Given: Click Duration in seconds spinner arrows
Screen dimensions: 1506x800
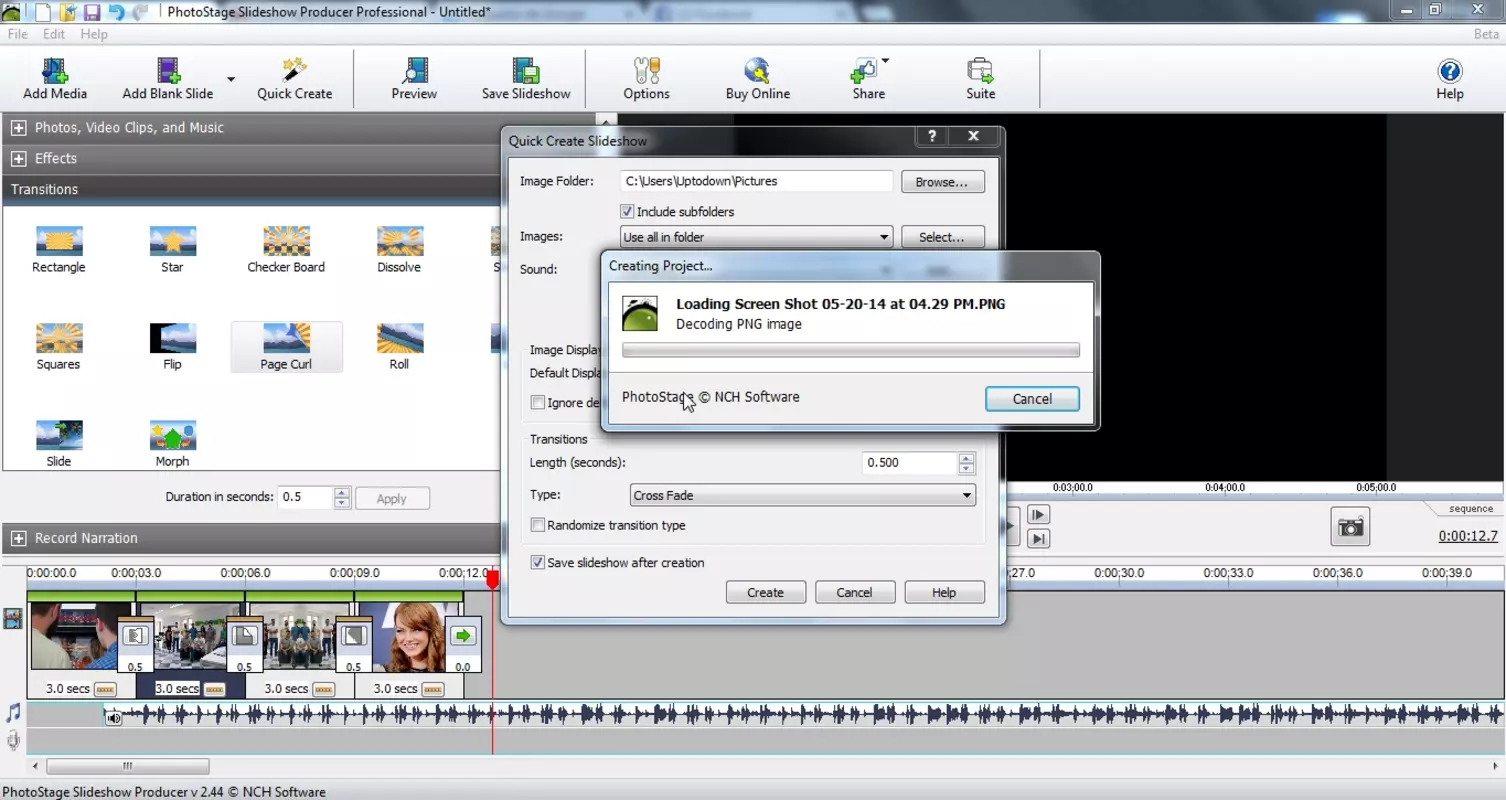Looking at the screenshot, I should point(342,497).
